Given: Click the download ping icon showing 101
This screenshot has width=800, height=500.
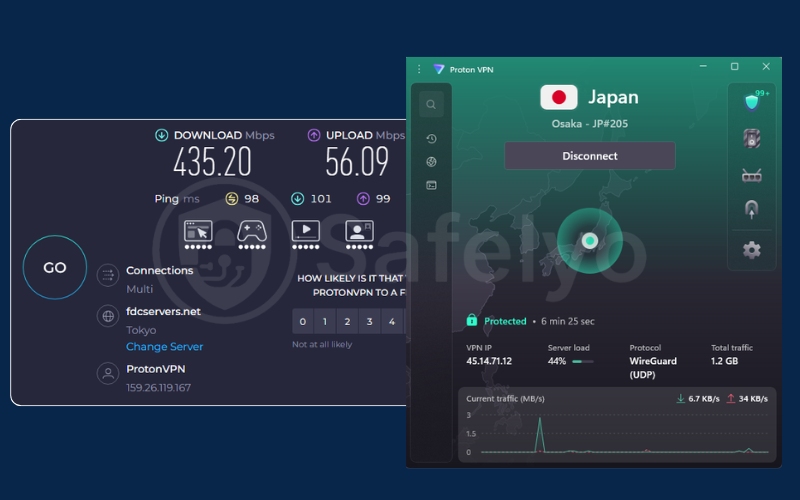Looking at the screenshot, I should coord(297,198).
